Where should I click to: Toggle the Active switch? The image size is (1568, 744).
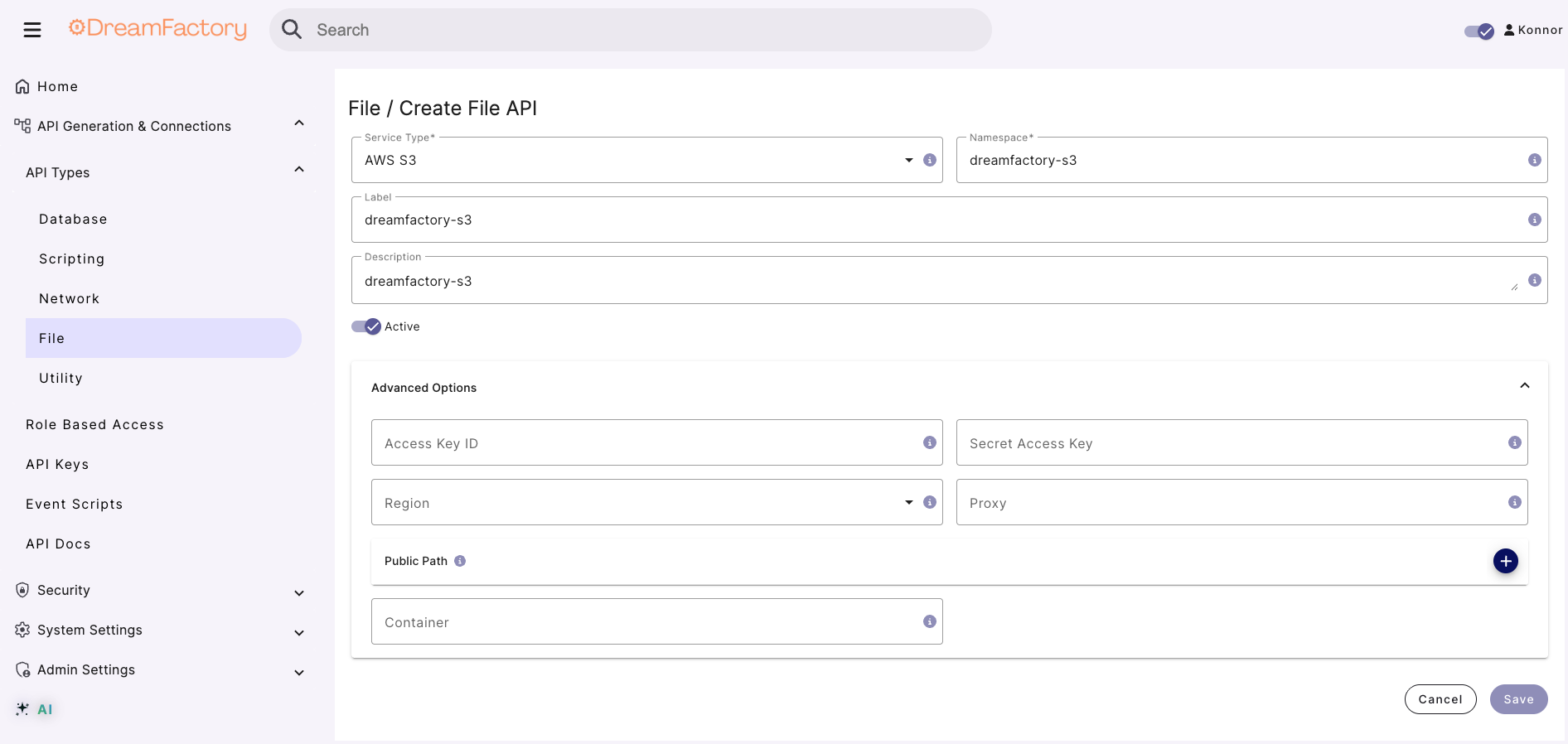[366, 326]
